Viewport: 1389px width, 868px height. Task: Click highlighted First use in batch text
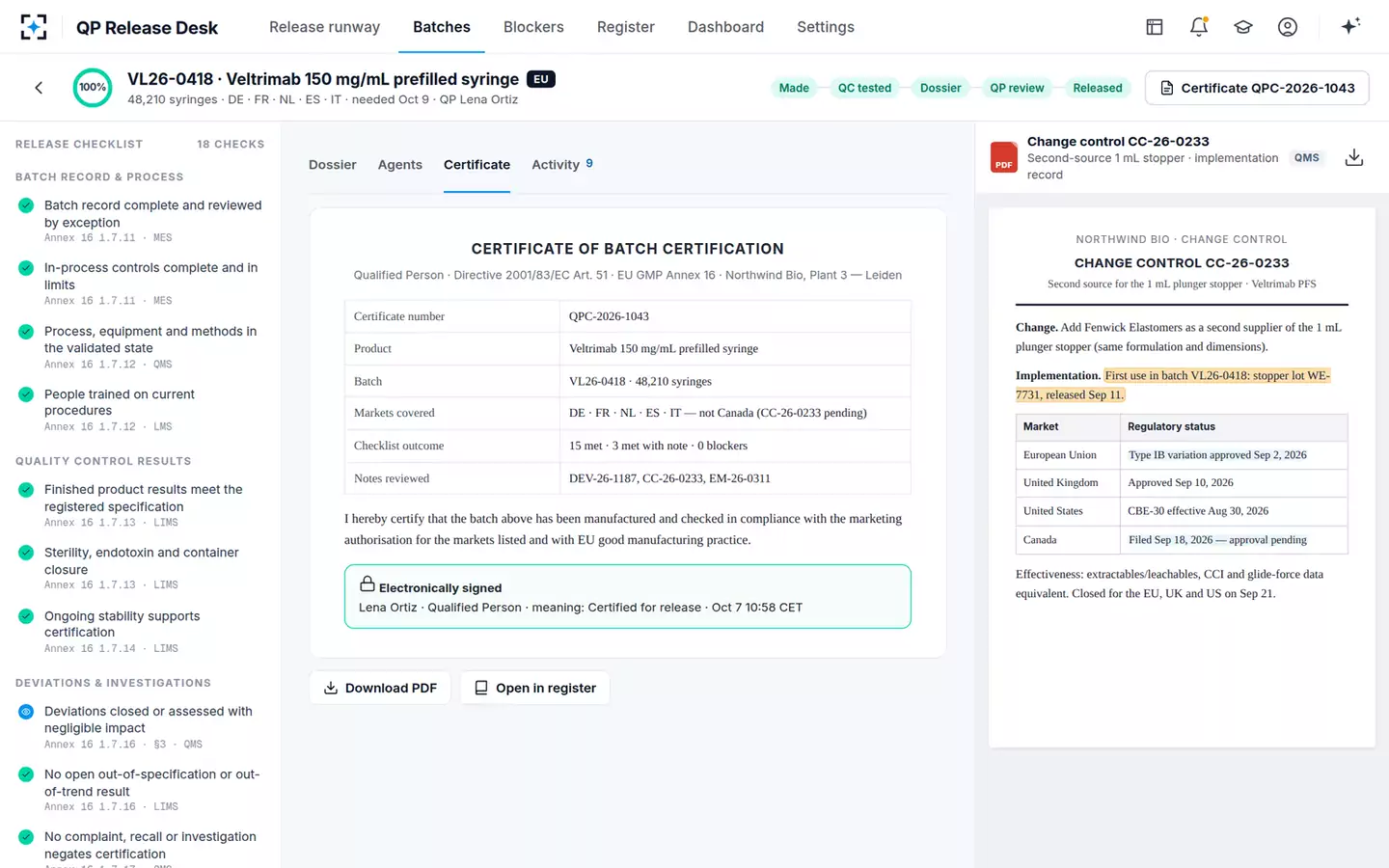coord(1173,385)
